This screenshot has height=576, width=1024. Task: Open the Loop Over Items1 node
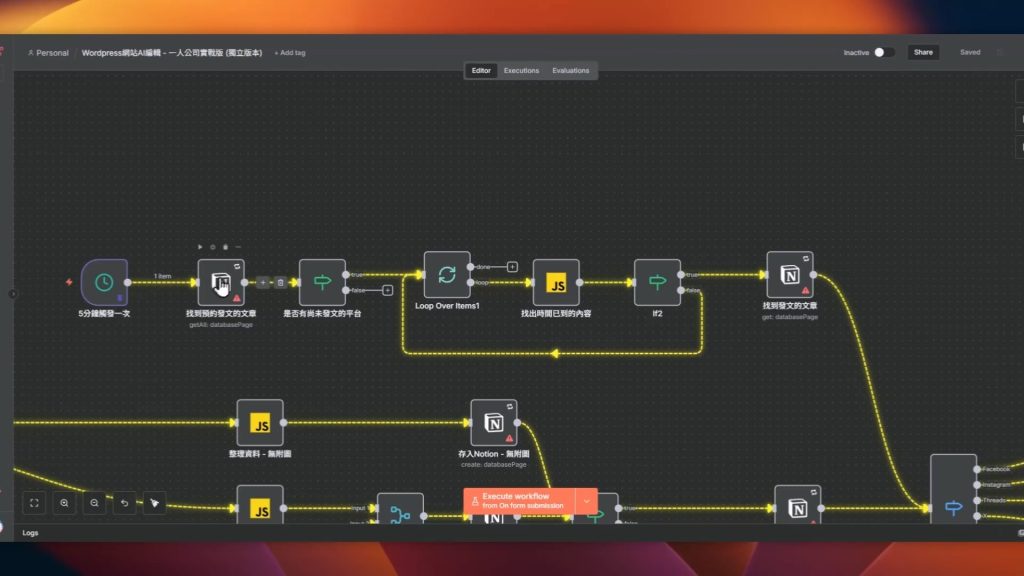pos(447,275)
